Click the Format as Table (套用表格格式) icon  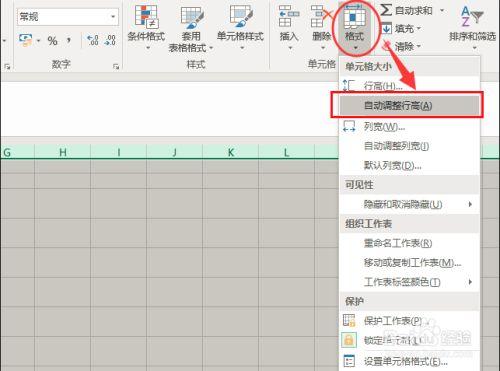coord(192,17)
